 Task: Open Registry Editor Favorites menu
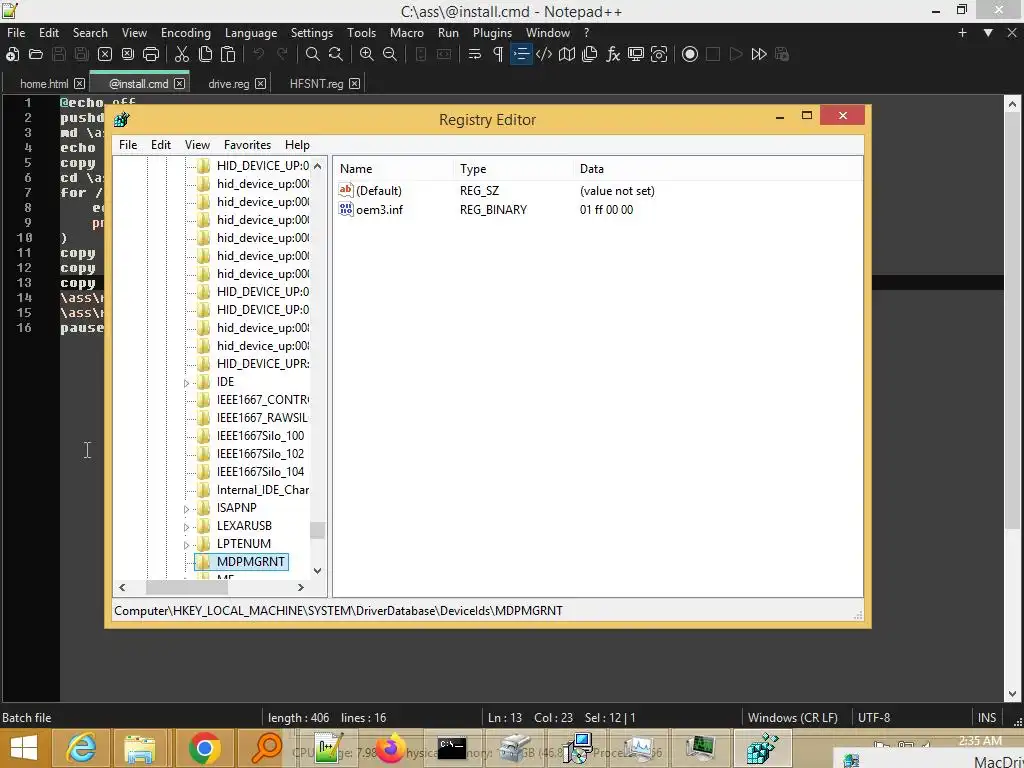[x=247, y=145]
